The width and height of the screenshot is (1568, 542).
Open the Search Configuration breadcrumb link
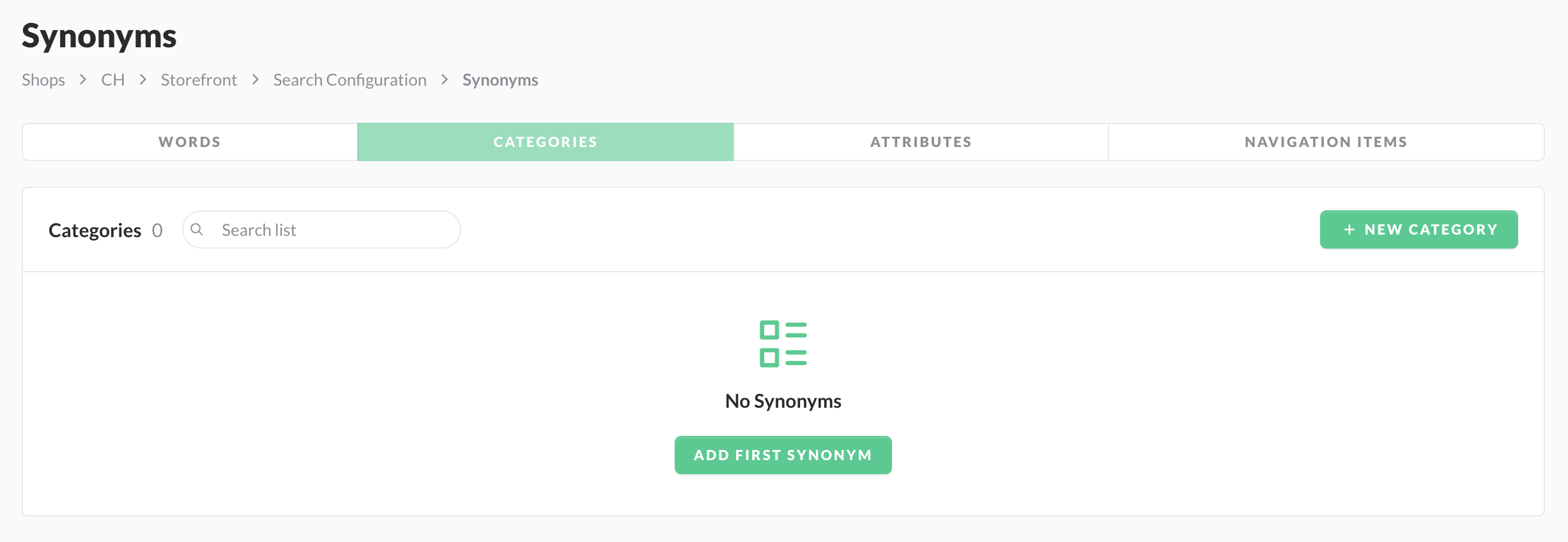pyautogui.click(x=350, y=80)
